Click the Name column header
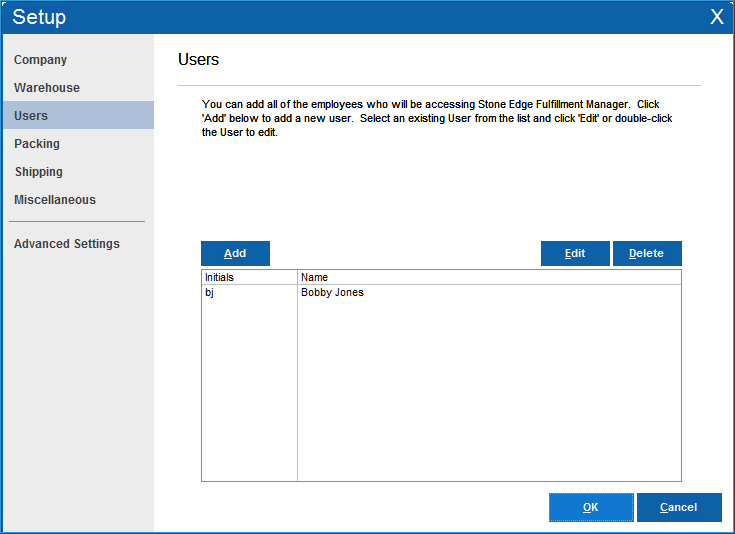The width and height of the screenshot is (735, 534). point(488,277)
